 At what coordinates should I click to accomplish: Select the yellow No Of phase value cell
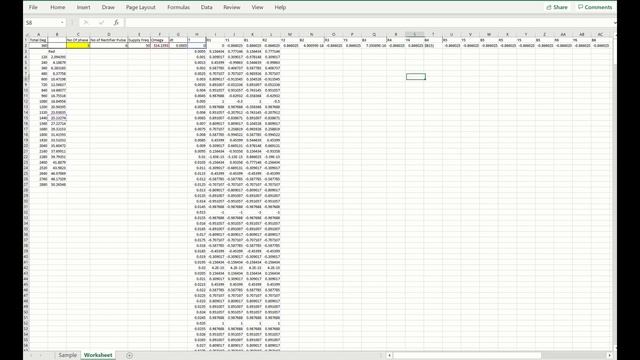[x=78, y=46]
